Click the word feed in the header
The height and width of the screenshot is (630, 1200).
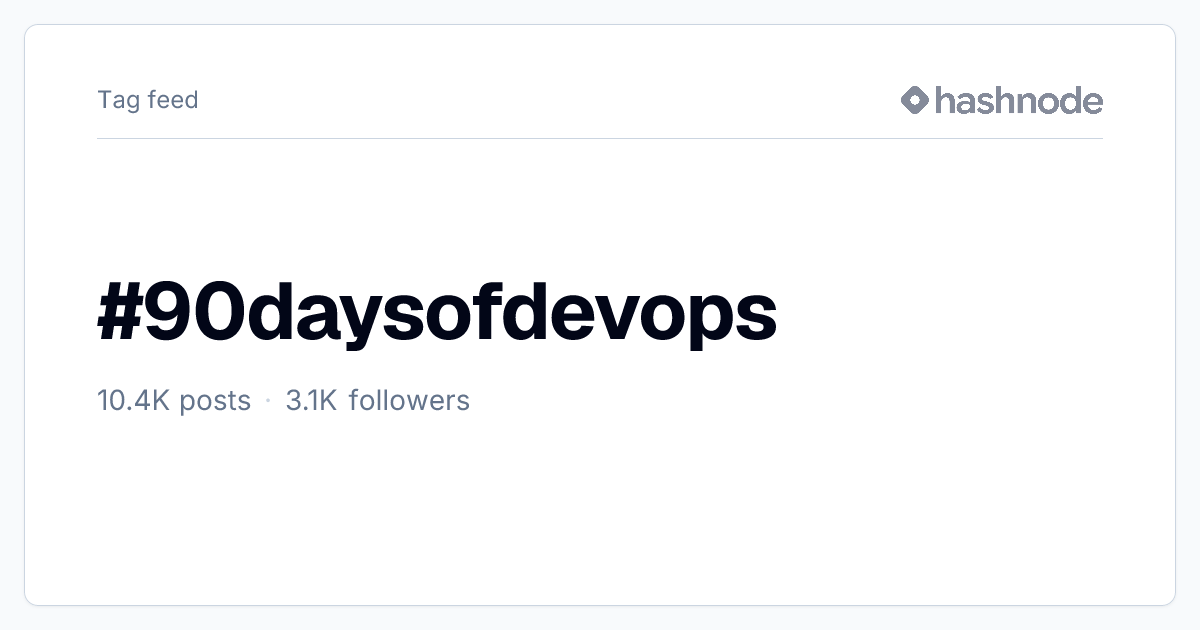pos(173,100)
